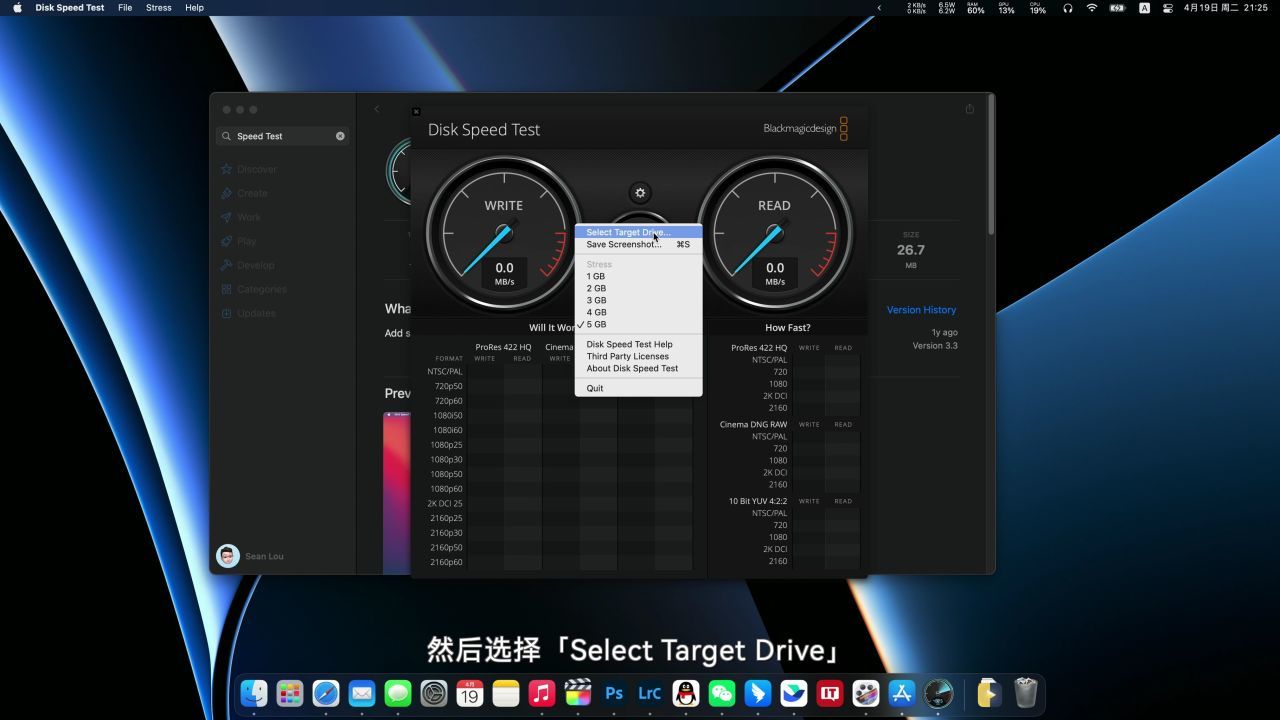Screen dimensions: 1280x720
Task: Open the Trash in the dock
Action: pyautogui.click(x=1026, y=693)
